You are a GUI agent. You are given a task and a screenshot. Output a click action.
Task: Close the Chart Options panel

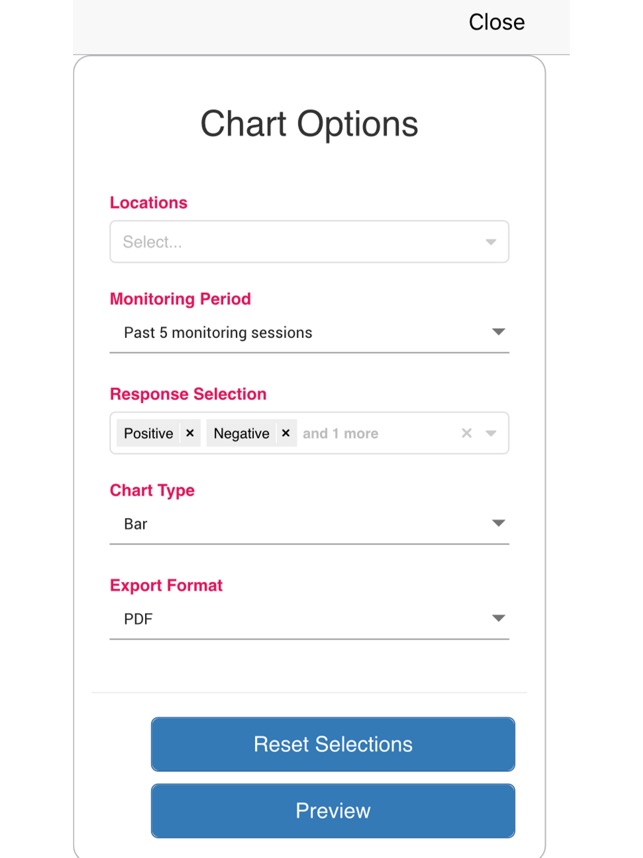496,22
